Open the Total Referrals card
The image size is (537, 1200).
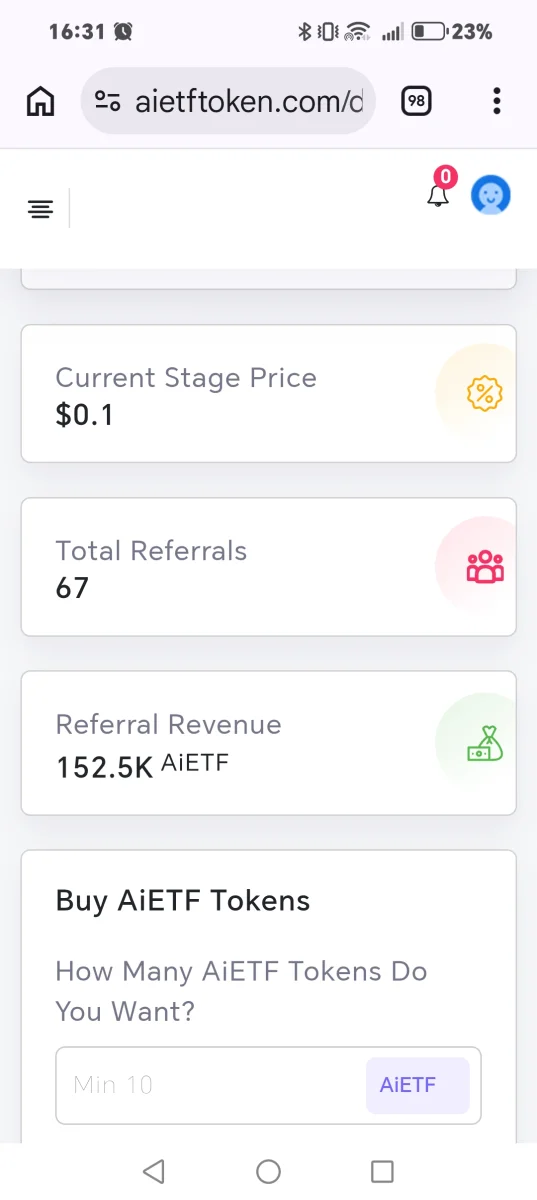(269, 567)
